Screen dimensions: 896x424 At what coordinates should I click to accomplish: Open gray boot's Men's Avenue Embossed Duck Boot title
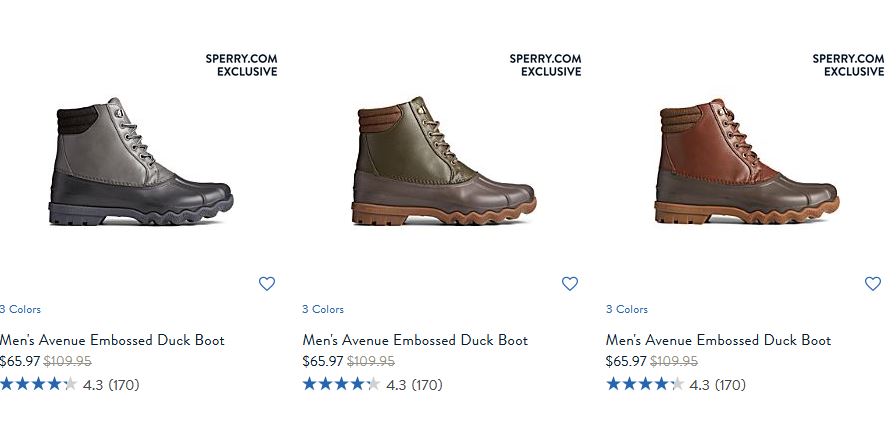coord(112,340)
